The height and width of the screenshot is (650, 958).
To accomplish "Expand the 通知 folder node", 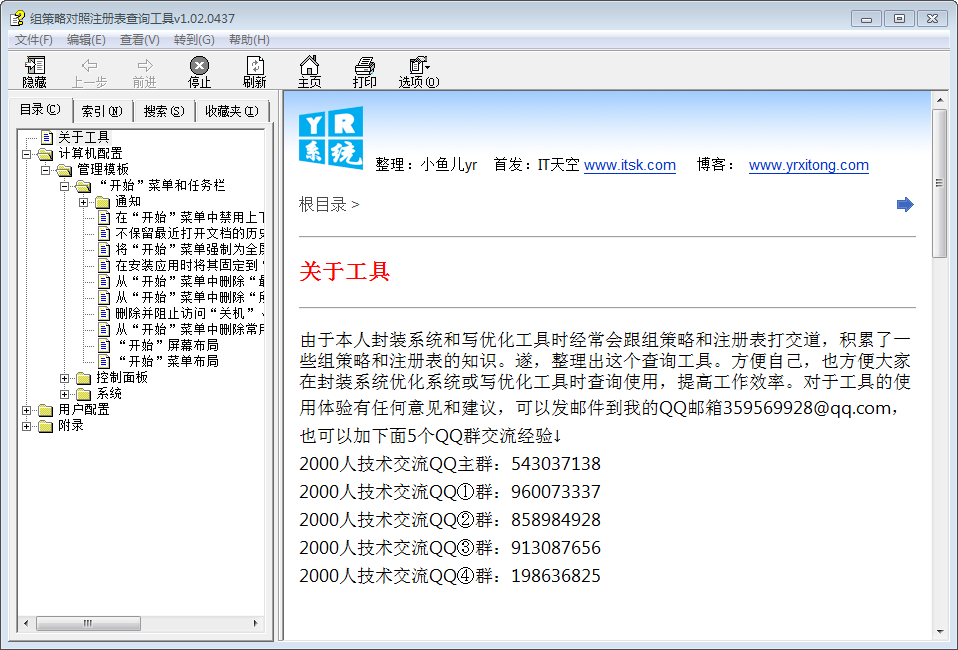I will pyautogui.click(x=84, y=202).
